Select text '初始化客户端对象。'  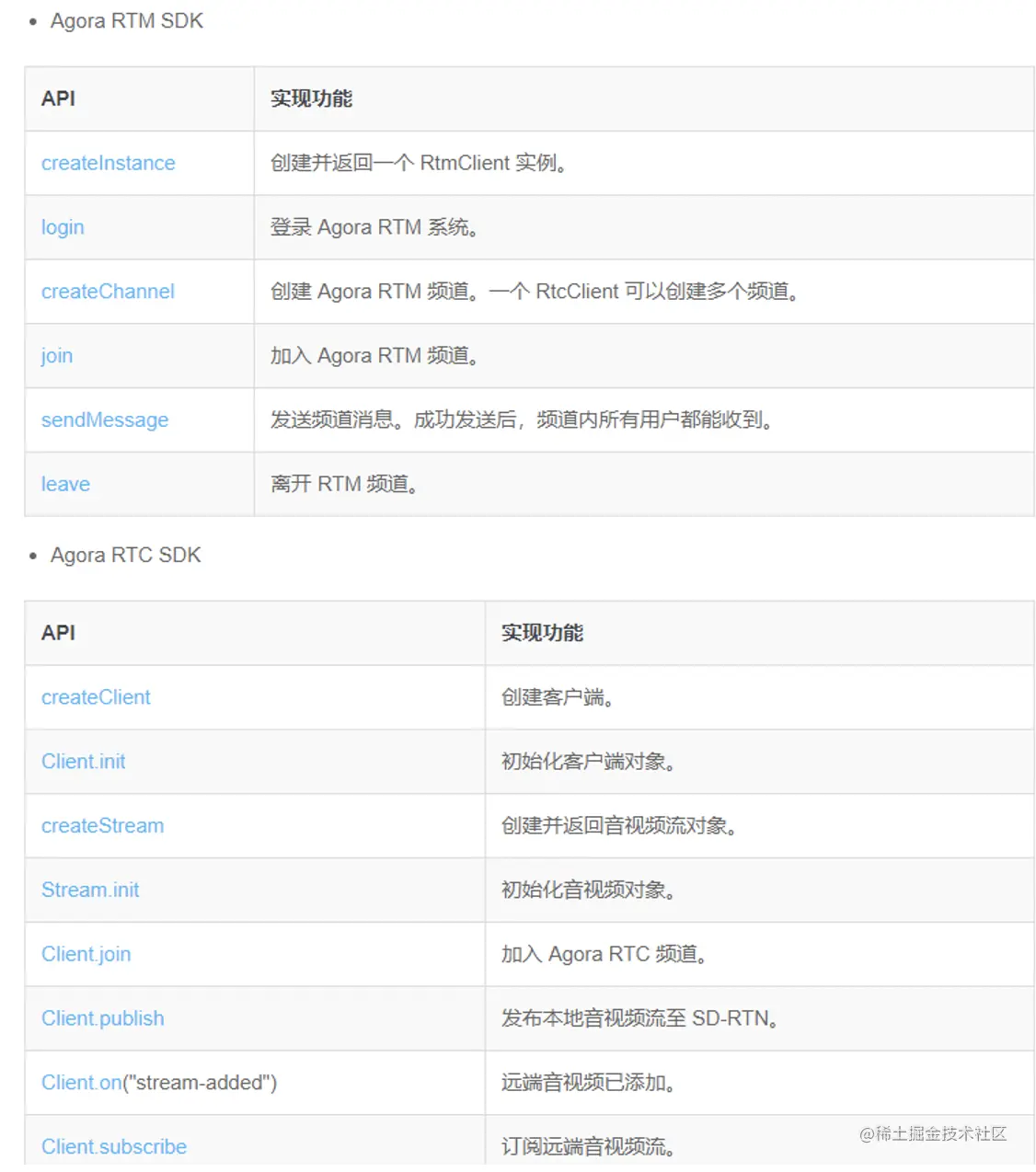tap(589, 762)
